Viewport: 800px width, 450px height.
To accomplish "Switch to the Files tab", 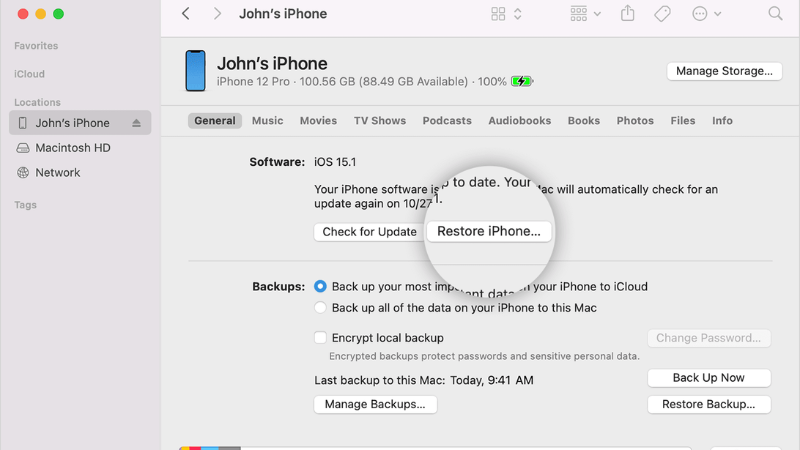I will (x=683, y=121).
